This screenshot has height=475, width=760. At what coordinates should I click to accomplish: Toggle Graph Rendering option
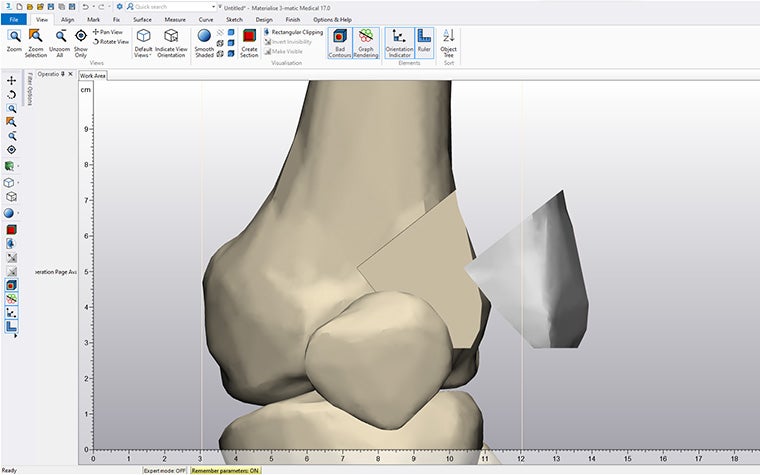tap(365, 43)
